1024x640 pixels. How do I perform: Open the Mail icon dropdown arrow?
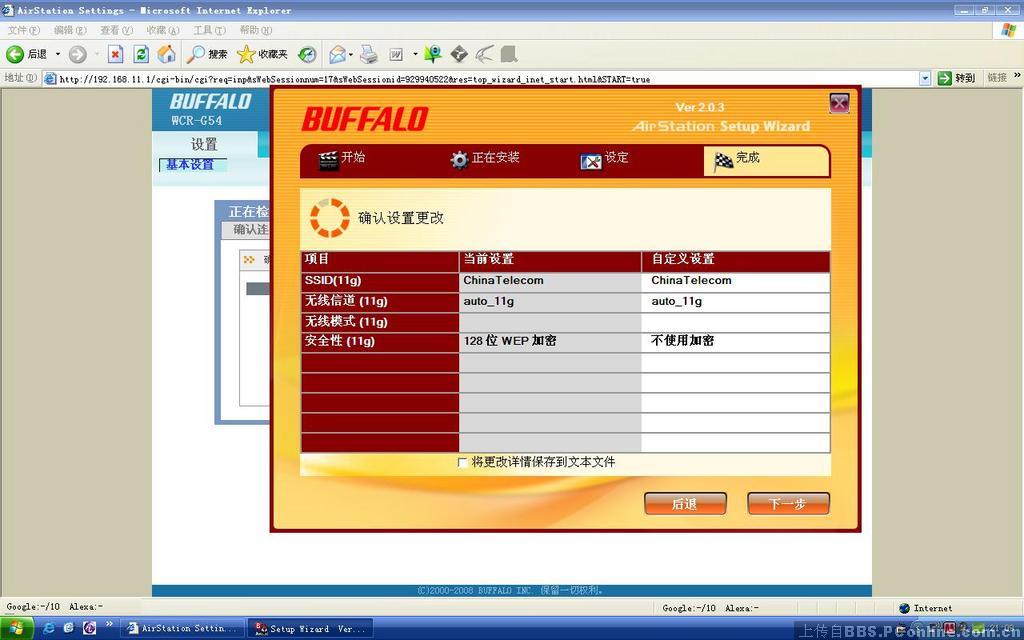coord(350,54)
